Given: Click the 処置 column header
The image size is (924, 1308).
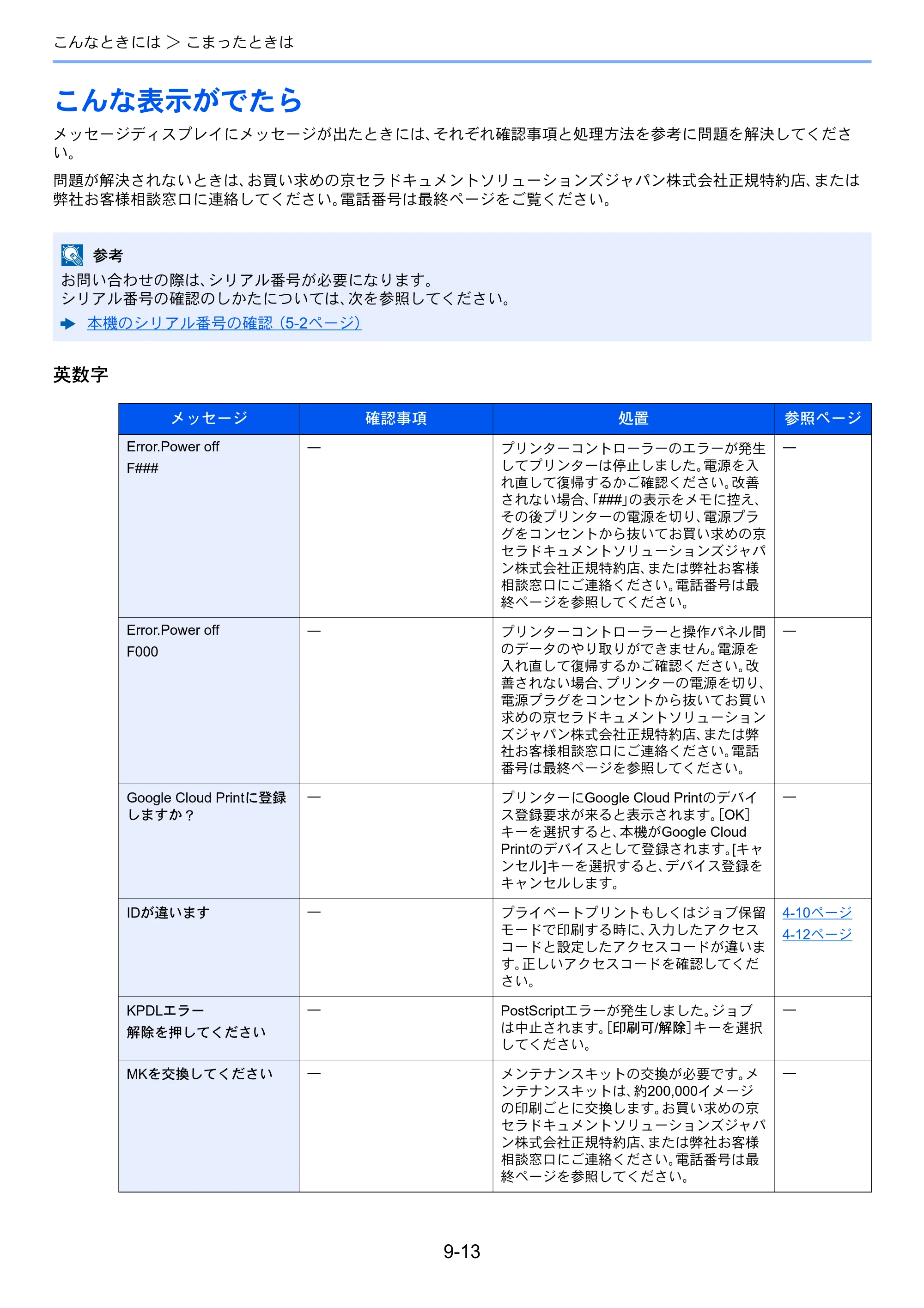Looking at the screenshot, I should coord(633,418).
